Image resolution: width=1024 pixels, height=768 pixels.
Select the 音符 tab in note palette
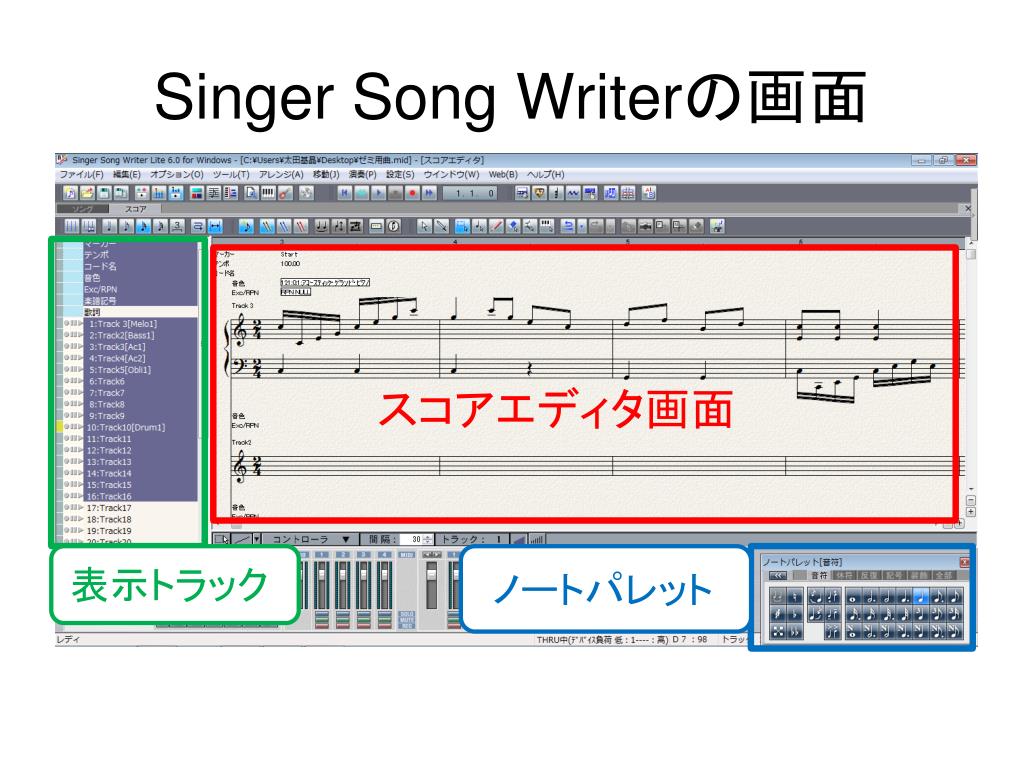819,575
